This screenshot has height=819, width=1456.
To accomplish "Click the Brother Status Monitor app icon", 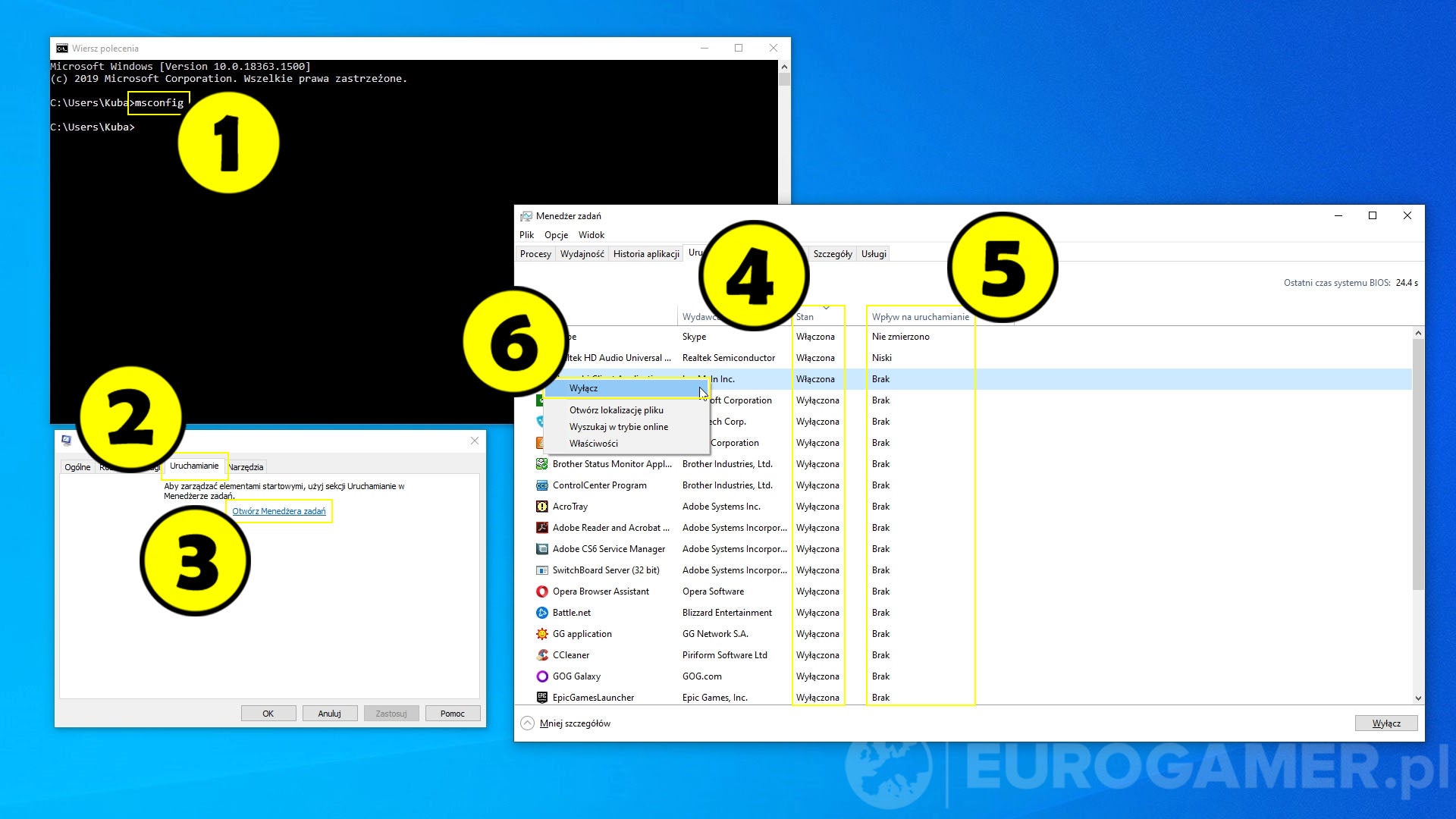I will (541, 464).
